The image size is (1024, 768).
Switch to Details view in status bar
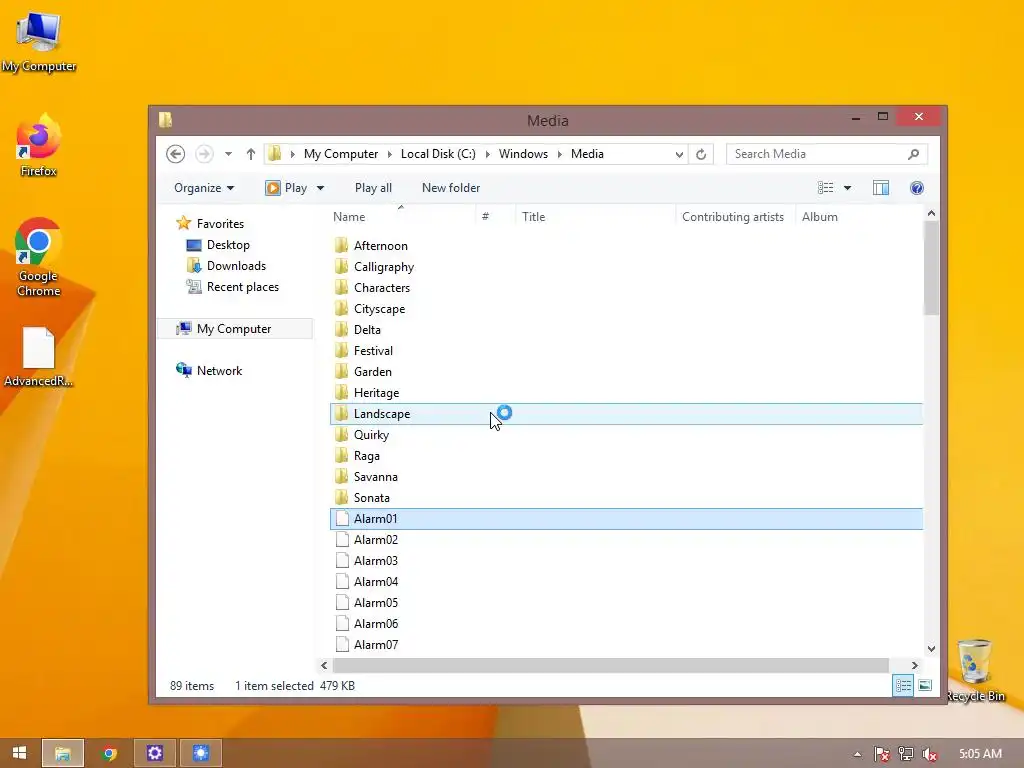point(903,686)
